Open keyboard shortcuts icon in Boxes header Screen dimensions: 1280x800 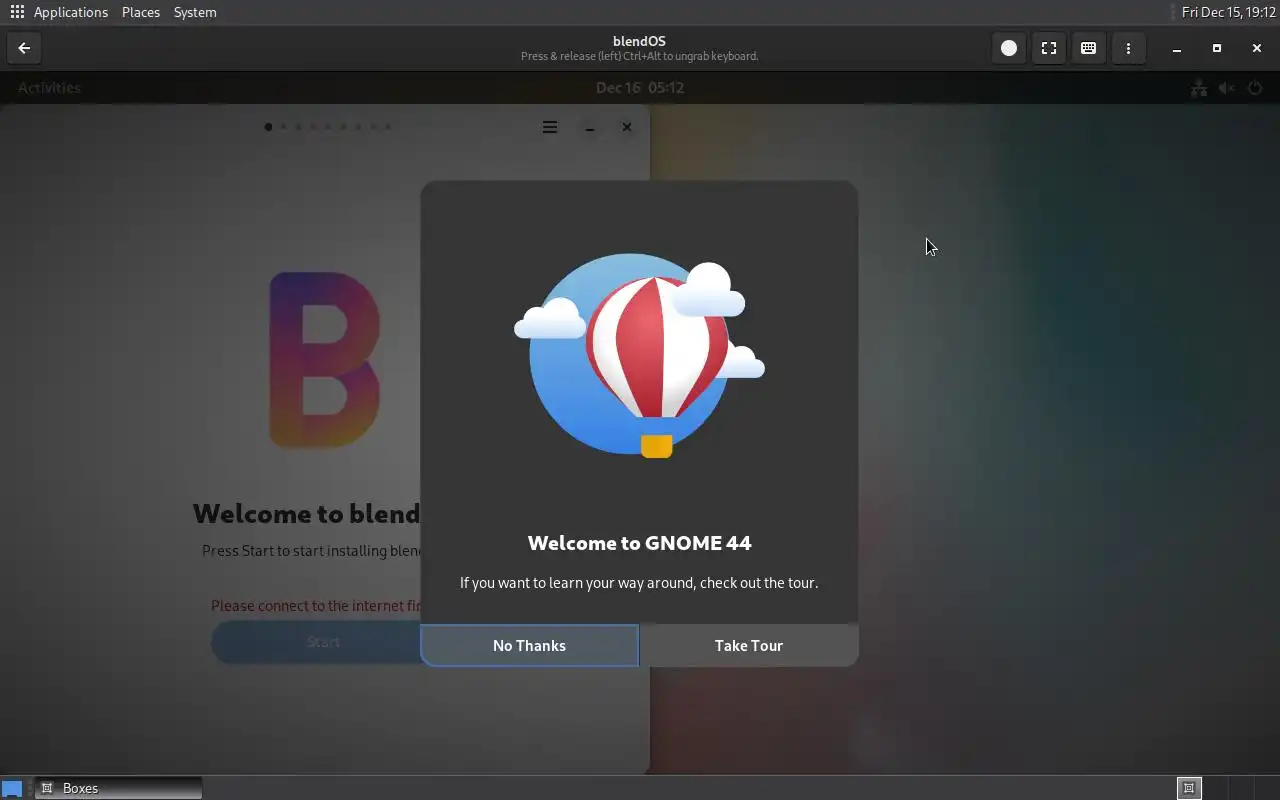[x=1088, y=48]
